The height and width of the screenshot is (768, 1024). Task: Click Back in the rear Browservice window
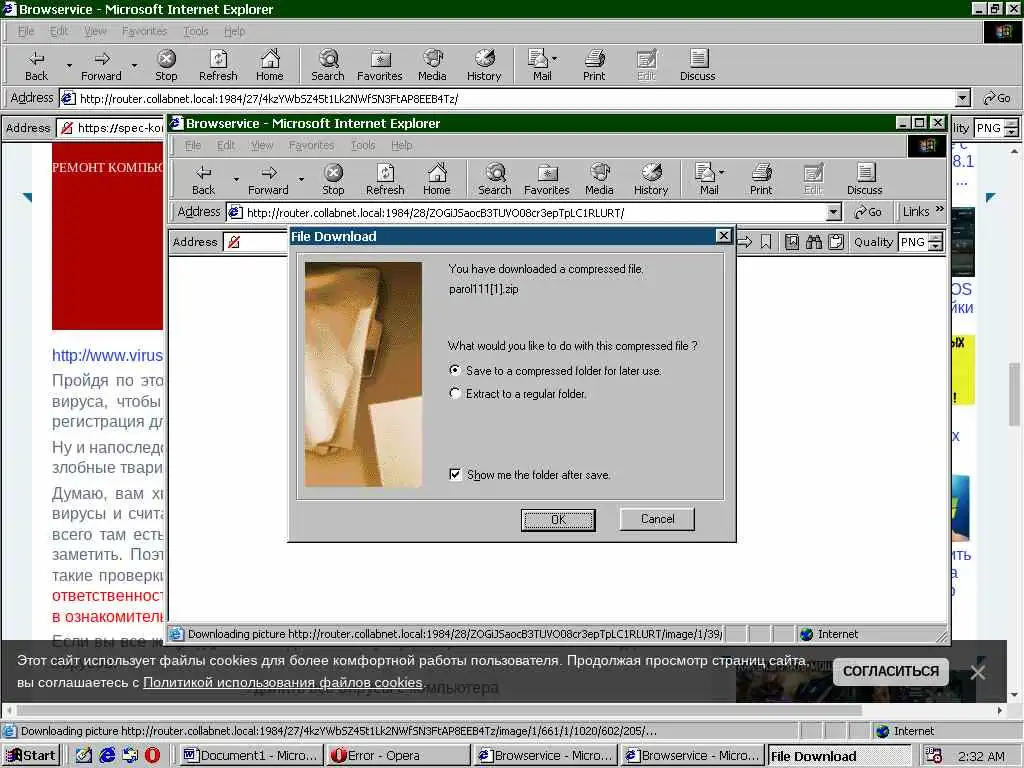tap(37, 65)
